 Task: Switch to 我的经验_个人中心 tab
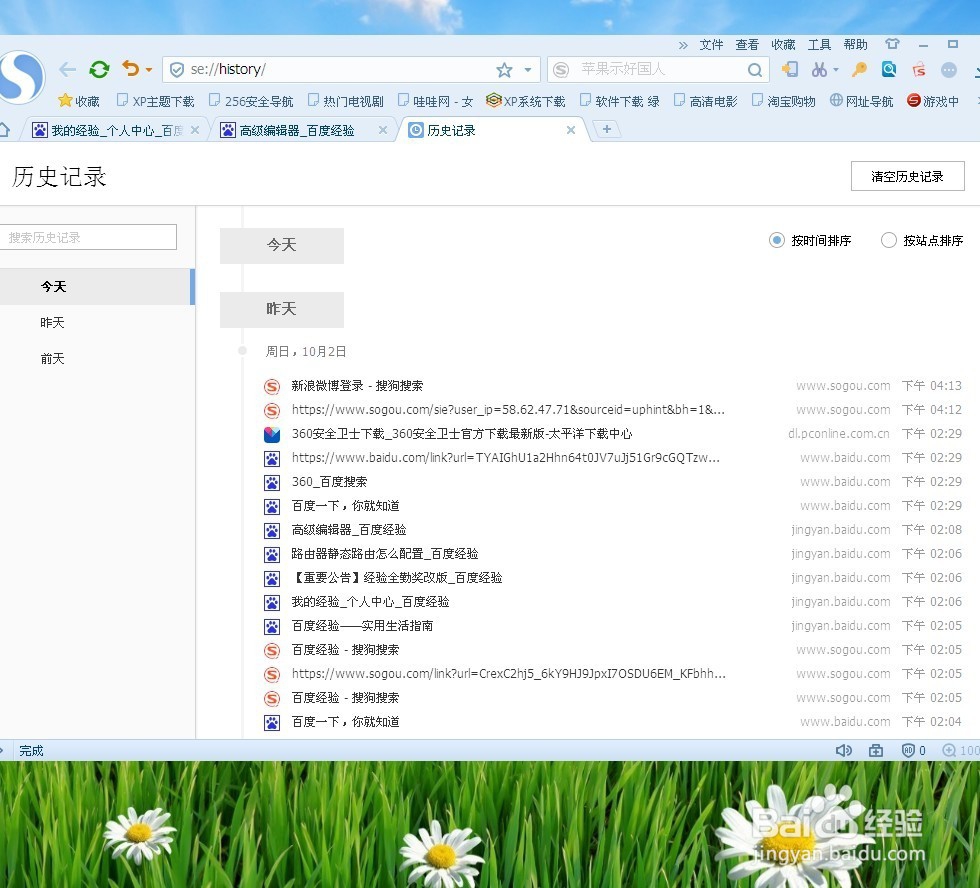[116, 130]
